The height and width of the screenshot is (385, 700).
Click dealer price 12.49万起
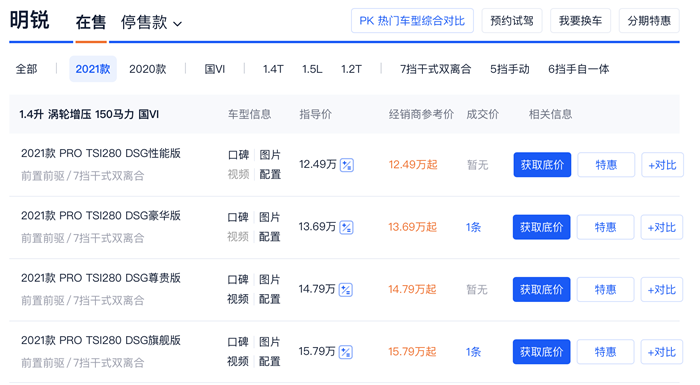click(x=413, y=165)
